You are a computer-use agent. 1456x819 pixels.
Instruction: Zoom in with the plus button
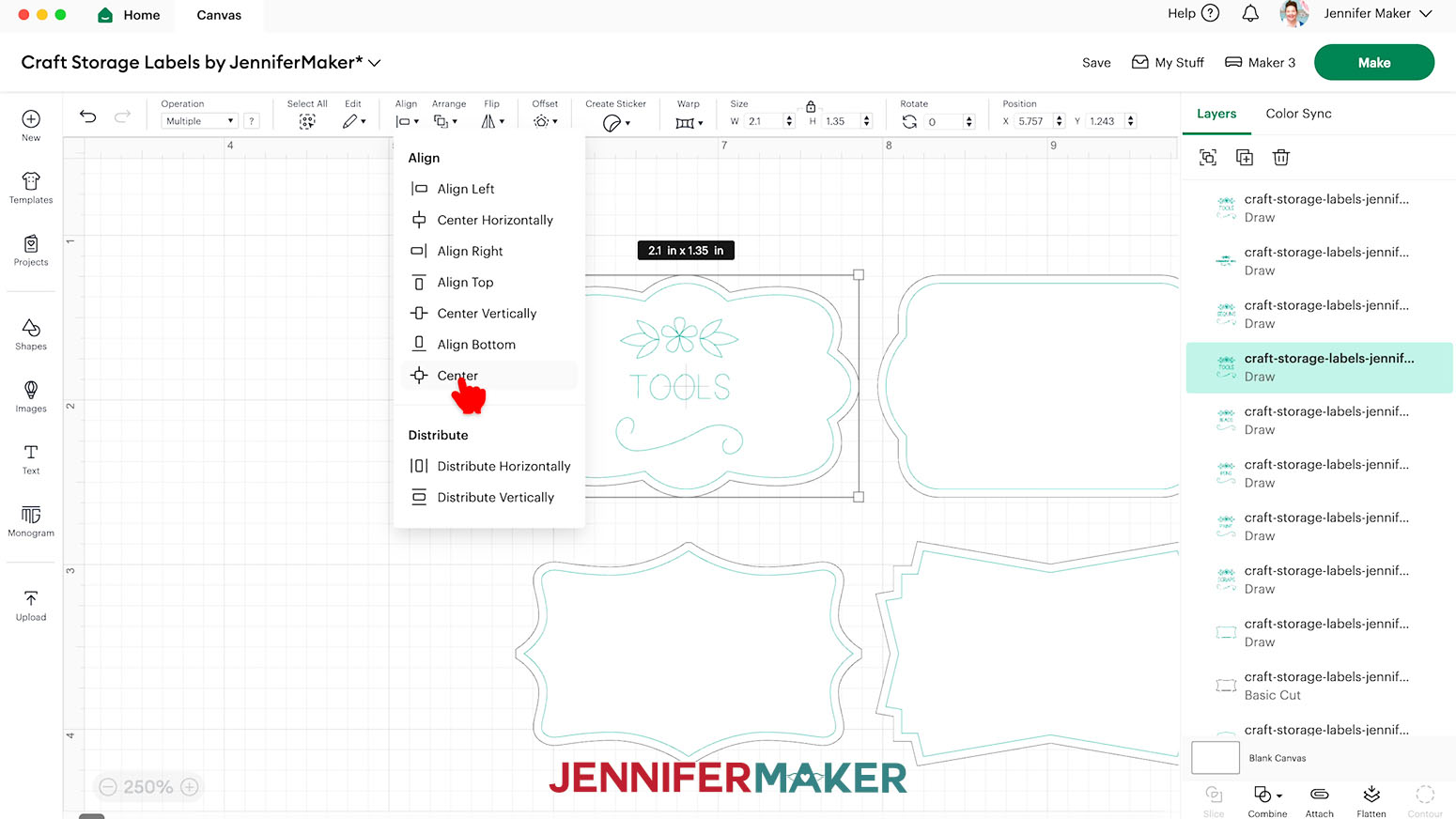point(190,787)
